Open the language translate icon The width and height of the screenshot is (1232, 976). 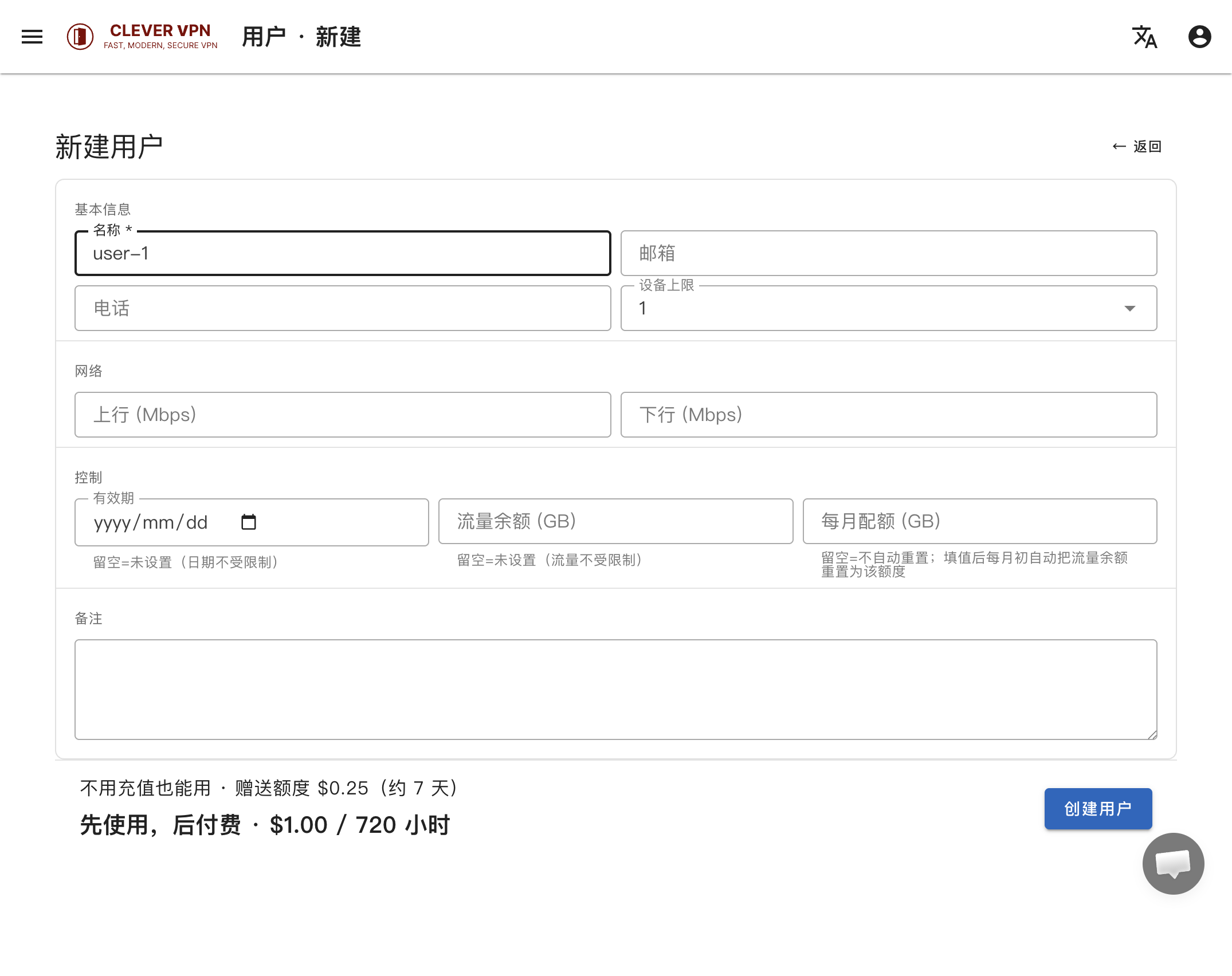(x=1145, y=37)
